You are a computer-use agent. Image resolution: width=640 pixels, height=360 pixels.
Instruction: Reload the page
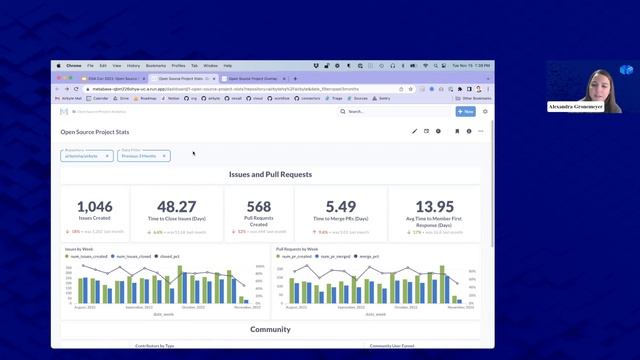point(76,89)
